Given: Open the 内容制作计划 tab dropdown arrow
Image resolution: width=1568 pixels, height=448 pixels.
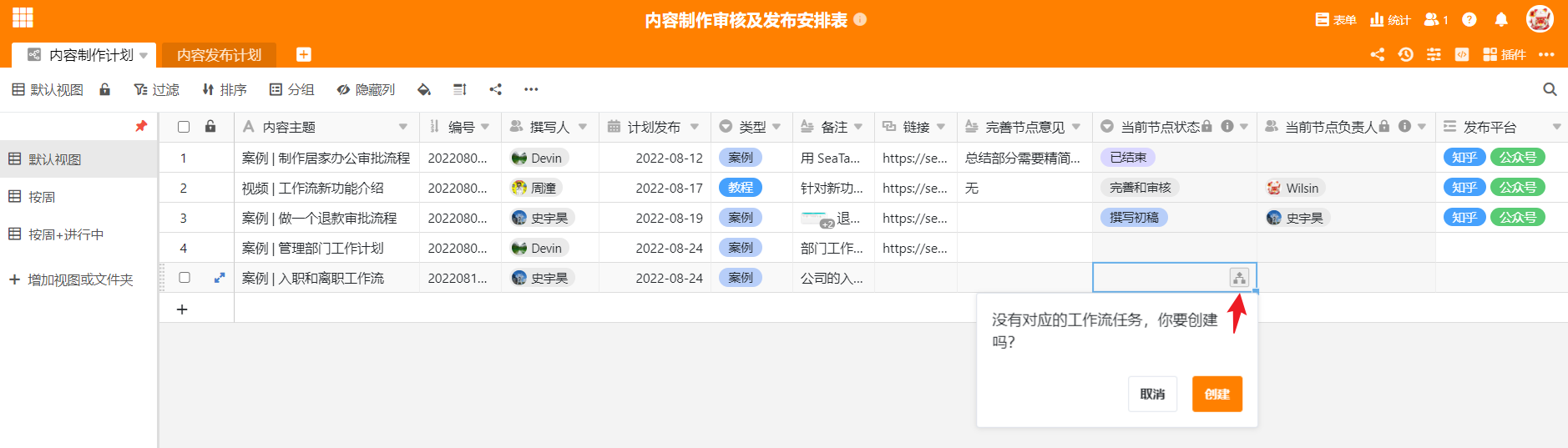Looking at the screenshot, I should (x=144, y=55).
